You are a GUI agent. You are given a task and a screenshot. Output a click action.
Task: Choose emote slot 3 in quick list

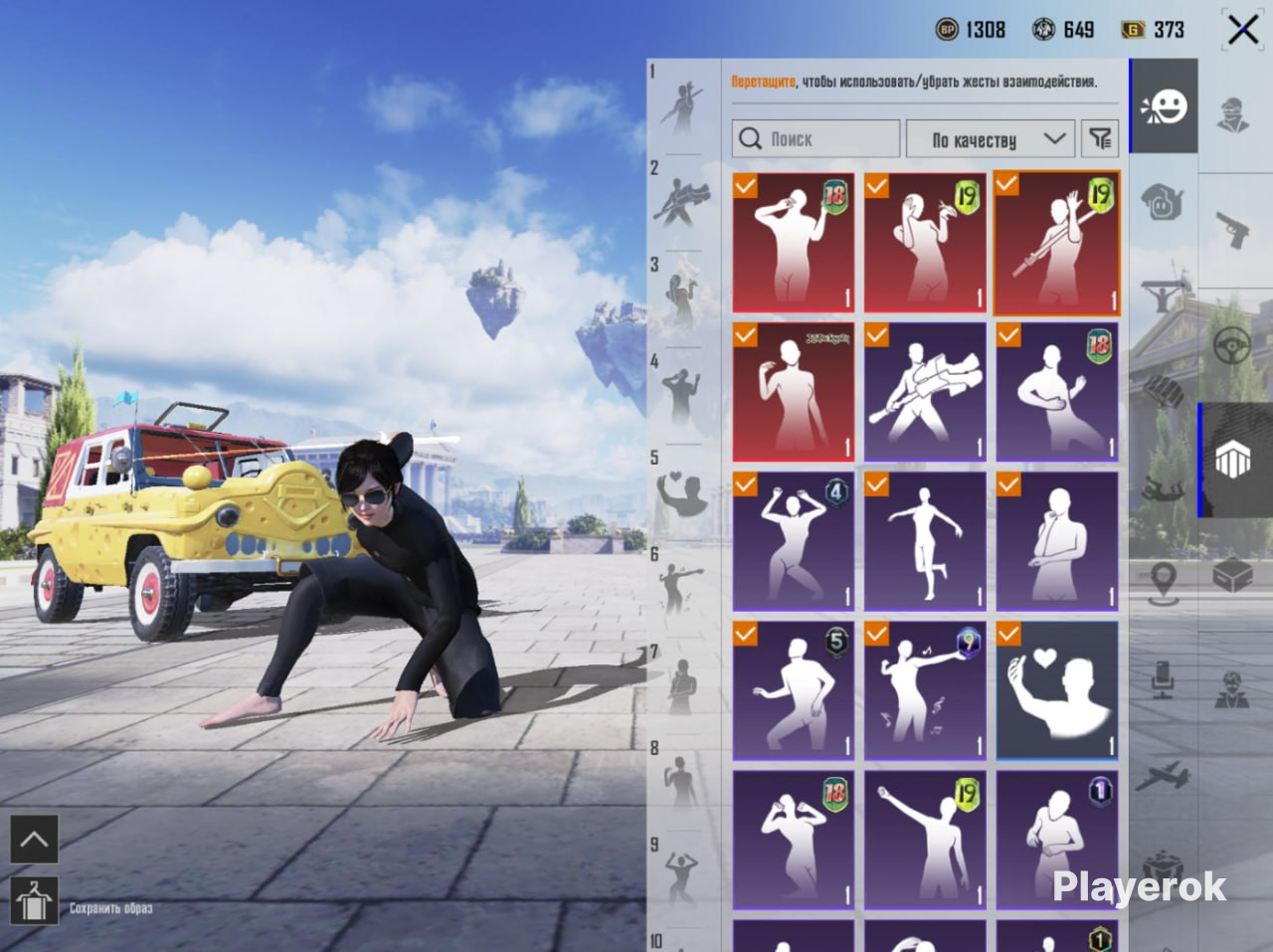click(682, 298)
